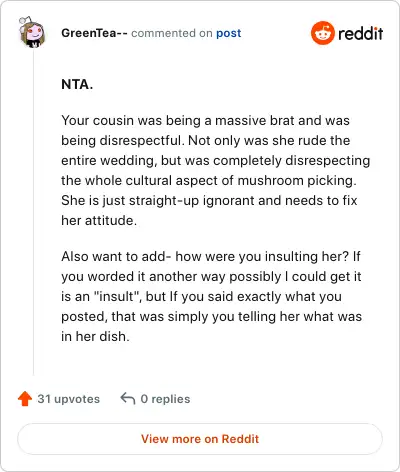The height and width of the screenshot is (472, 400).
Task: Click the line 'her attitude.'
Action: coord(99,220)
